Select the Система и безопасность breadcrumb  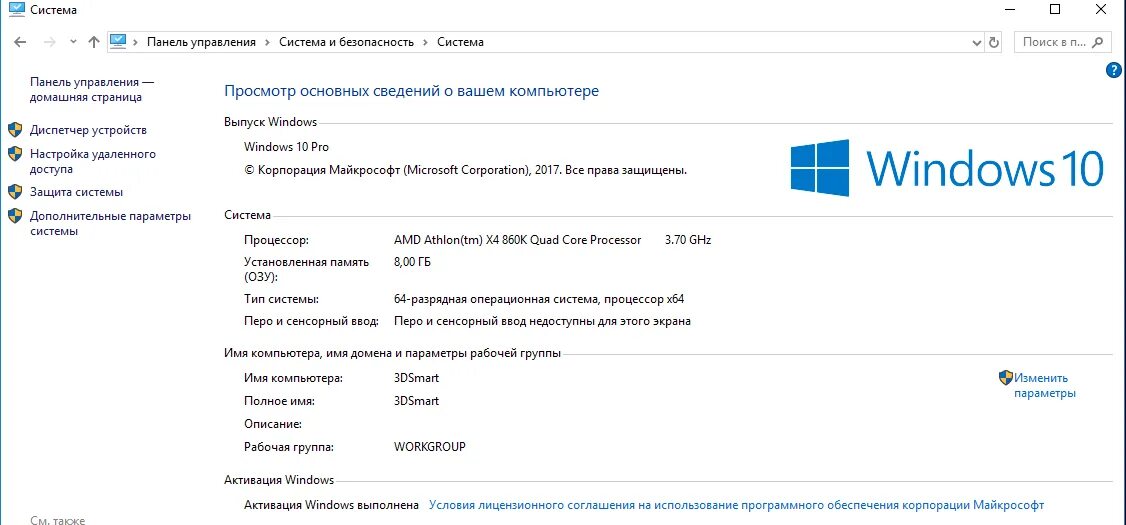(346, 42)
